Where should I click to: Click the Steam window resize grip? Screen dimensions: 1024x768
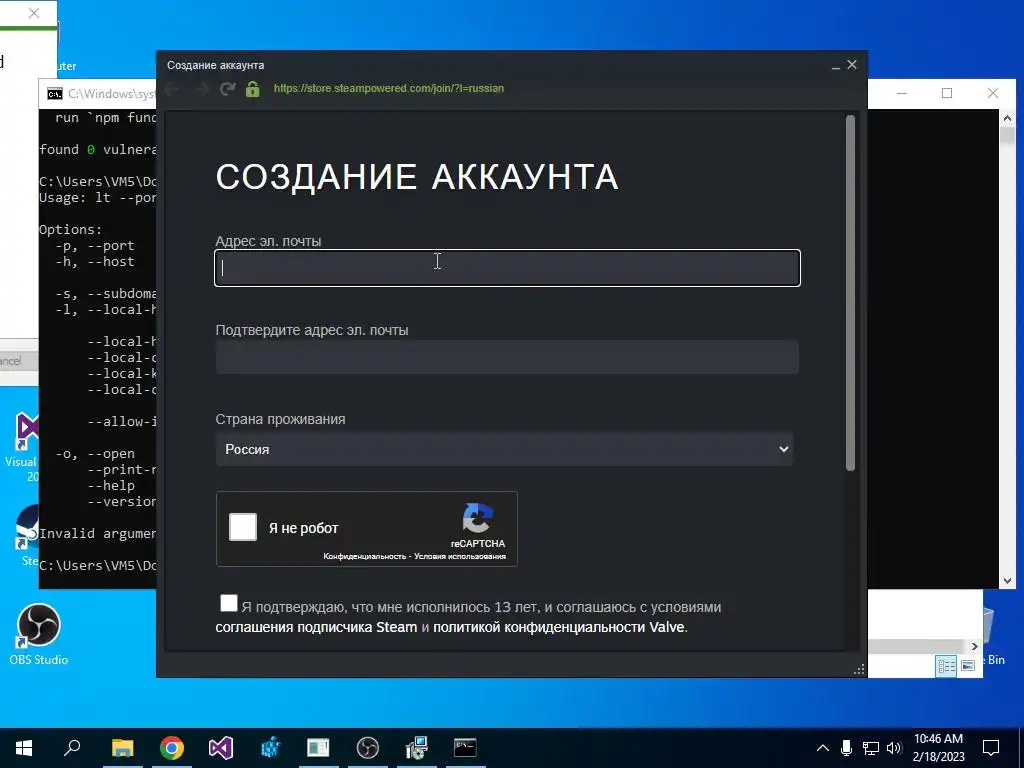pyautogui.click(x=859, y=669)
